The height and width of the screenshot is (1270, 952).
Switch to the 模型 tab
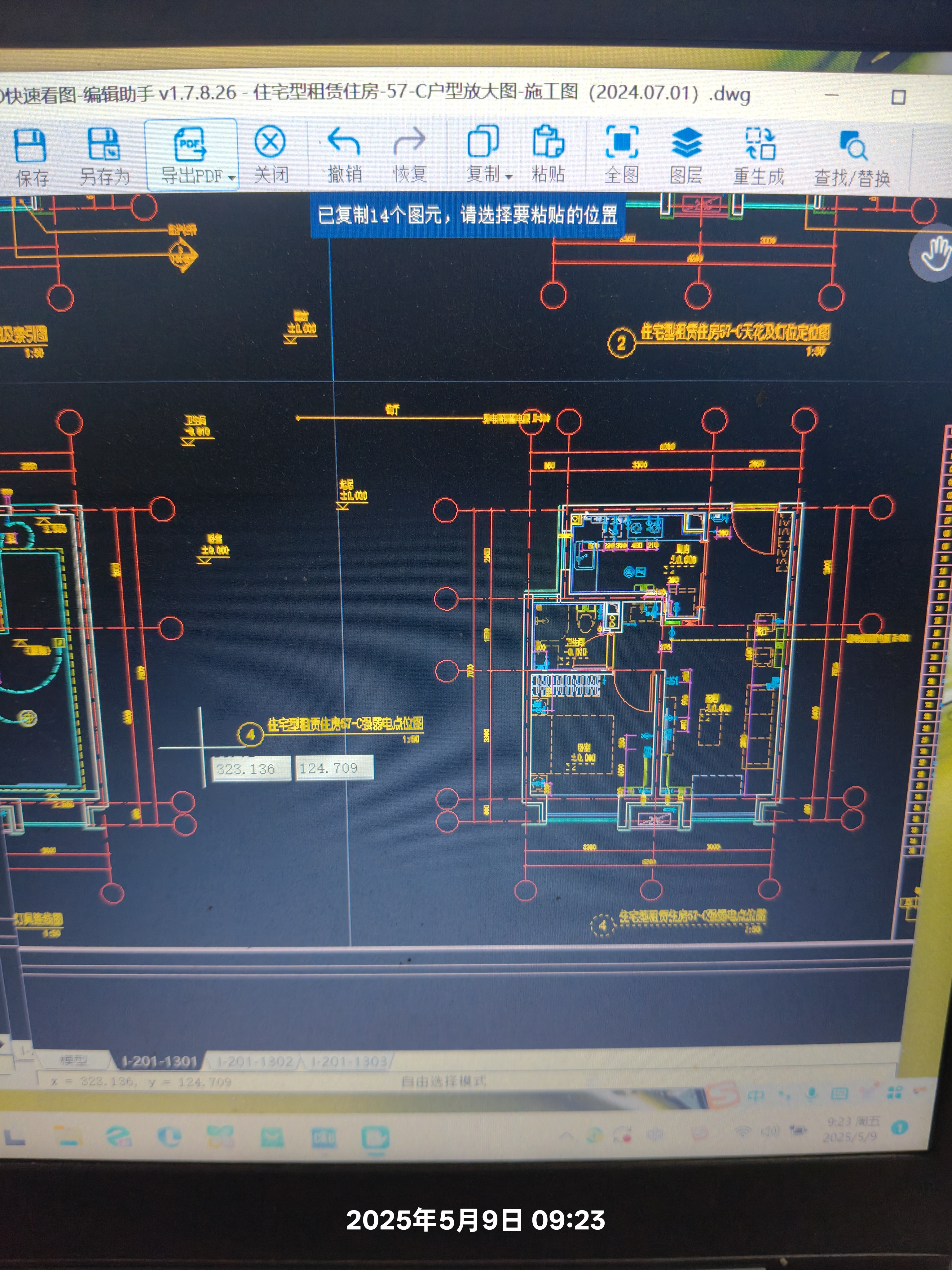[73, 1060]
